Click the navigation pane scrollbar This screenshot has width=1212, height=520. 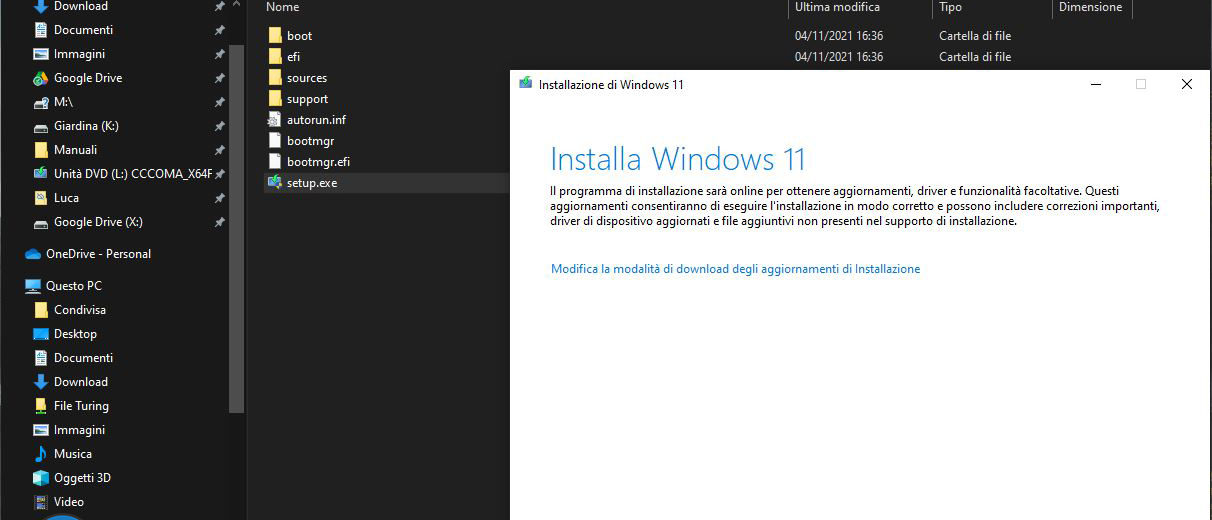(x=237, y=229)
